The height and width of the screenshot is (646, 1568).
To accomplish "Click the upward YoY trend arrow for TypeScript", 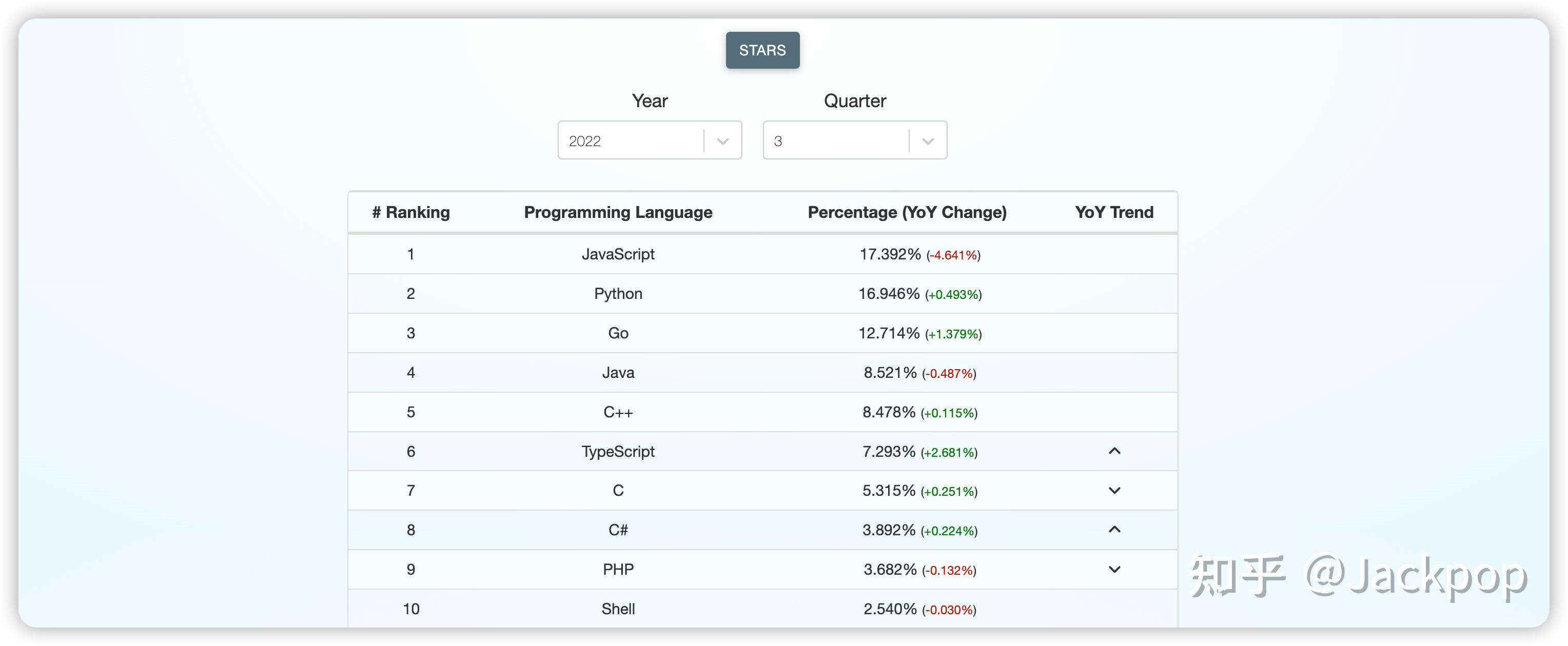I will click(x=1114, y=451).
